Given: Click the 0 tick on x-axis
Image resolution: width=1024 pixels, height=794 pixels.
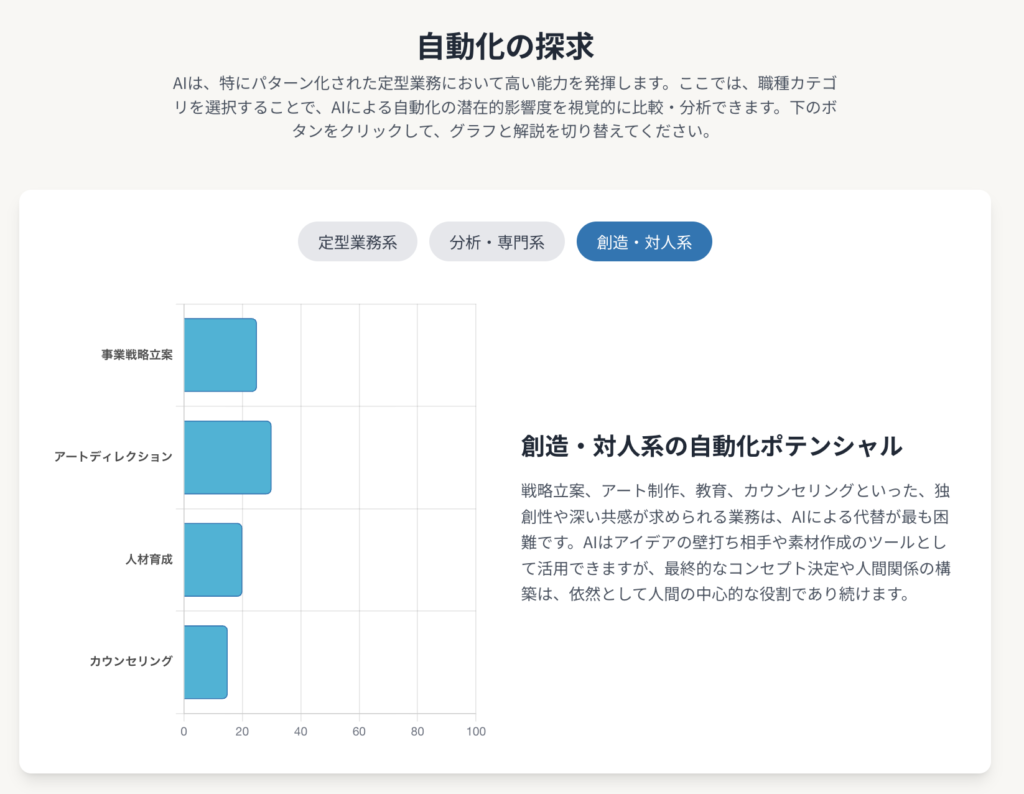Looking at the screenshot, I should [x=184, y=732].
